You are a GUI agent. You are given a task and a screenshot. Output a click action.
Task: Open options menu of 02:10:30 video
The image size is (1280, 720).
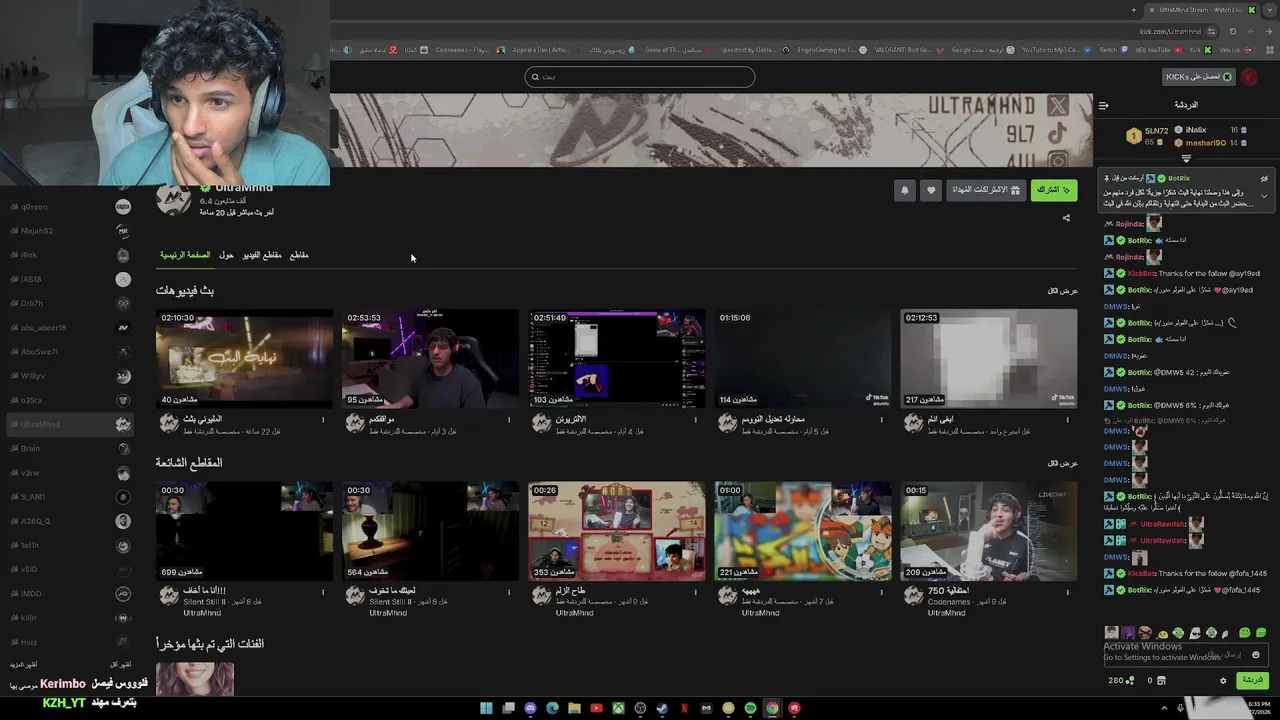coord(323,420)
